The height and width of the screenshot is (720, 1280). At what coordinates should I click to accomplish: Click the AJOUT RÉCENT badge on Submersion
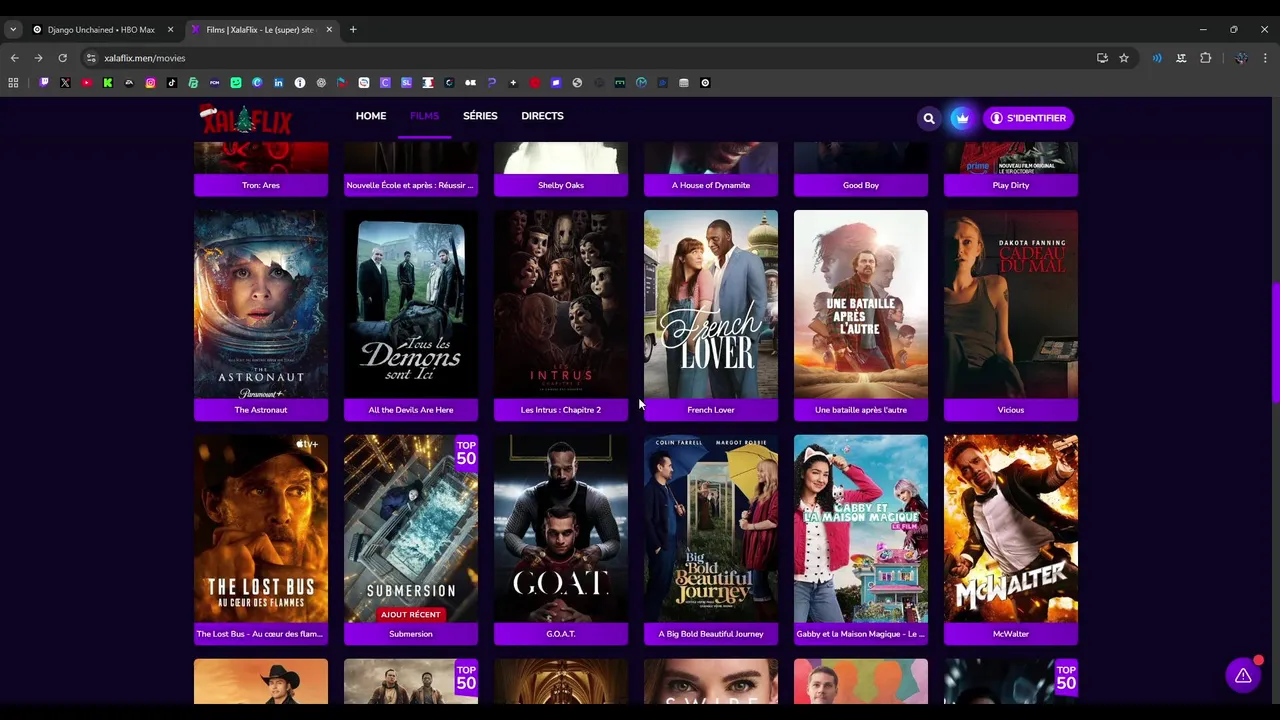coord(410,615)
